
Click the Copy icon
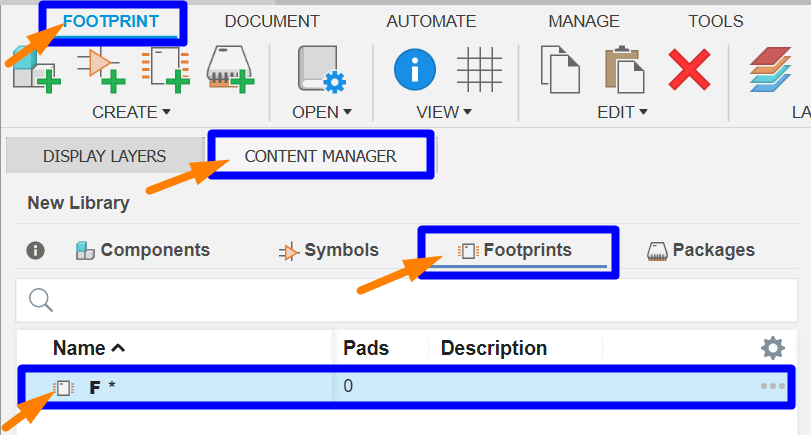(x=561, y=70)
